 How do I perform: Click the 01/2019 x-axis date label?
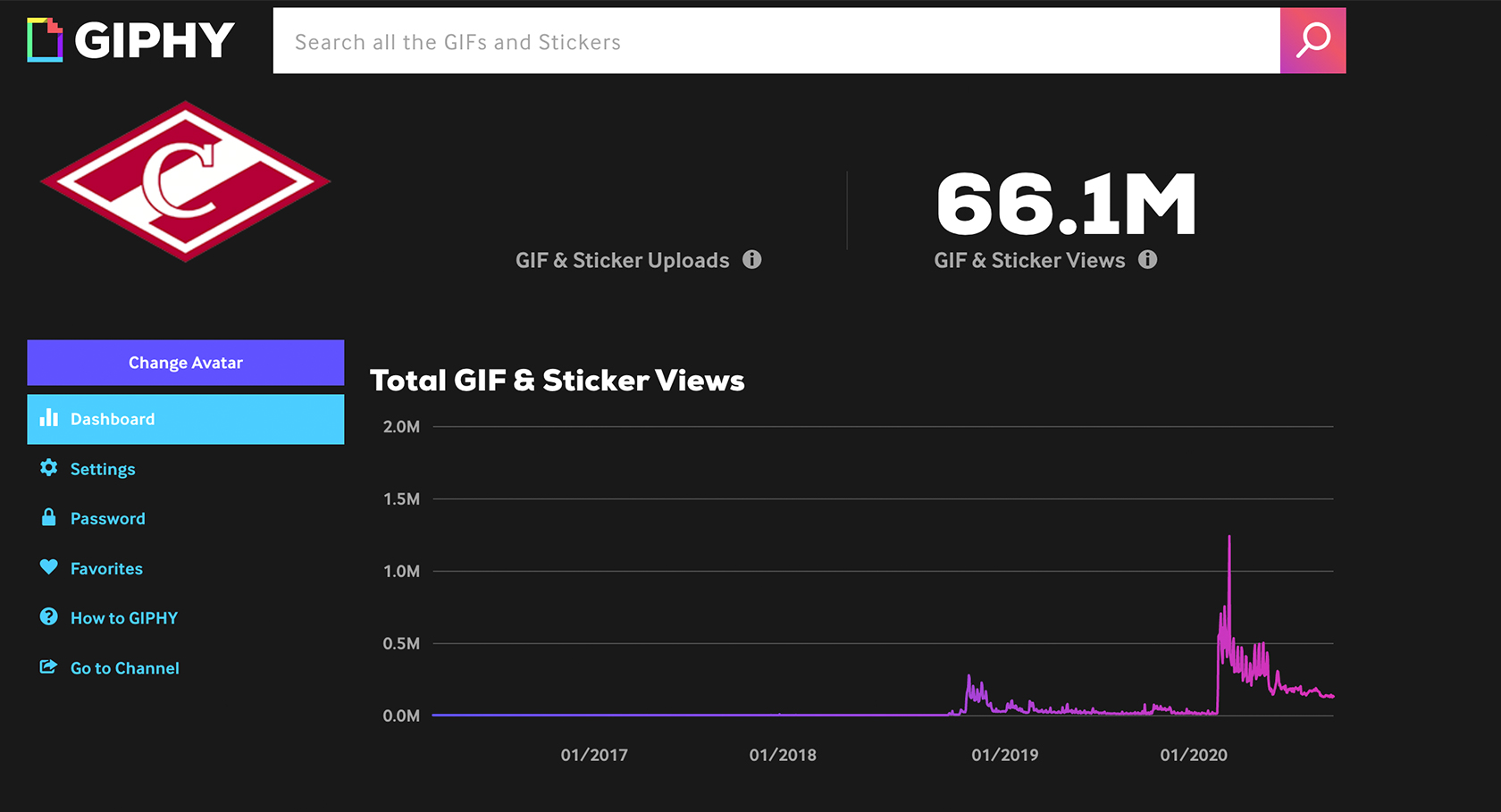coord(1005,755)
